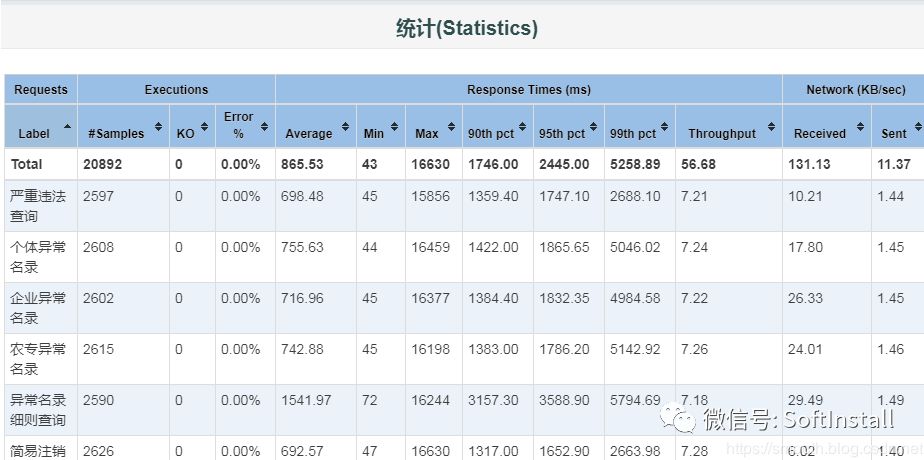Select the Total row label
Image resolution: width=924 pixels, height=460 pixels.
[x=27, y=164]
